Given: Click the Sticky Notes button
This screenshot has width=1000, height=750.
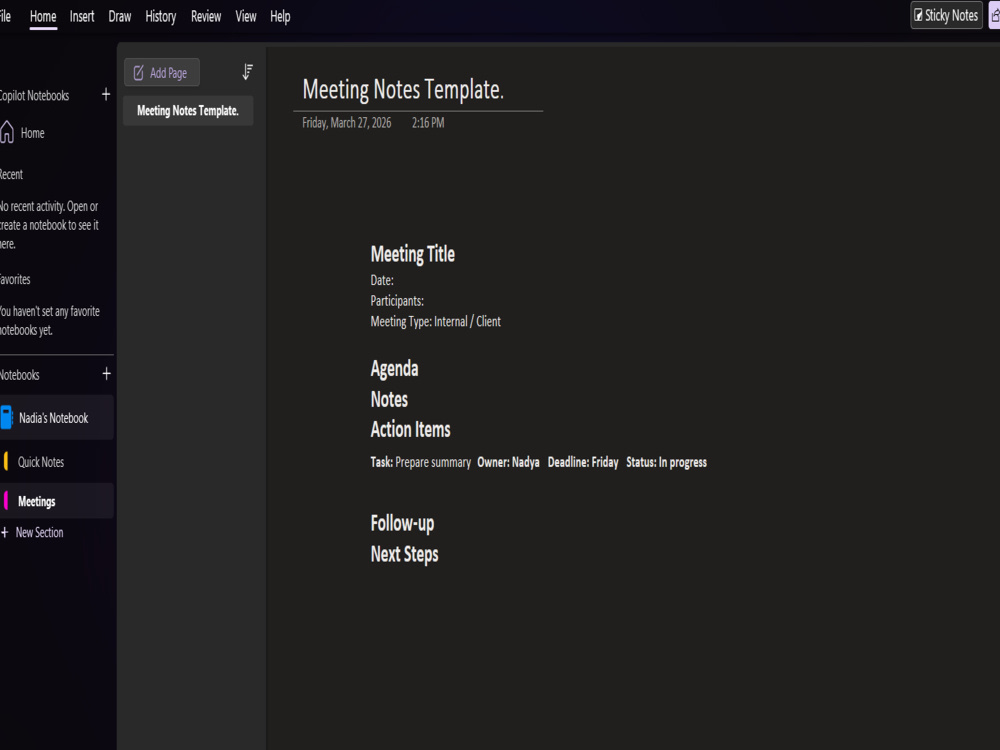Looking at the screenshot, I should (x=946, y=15).
